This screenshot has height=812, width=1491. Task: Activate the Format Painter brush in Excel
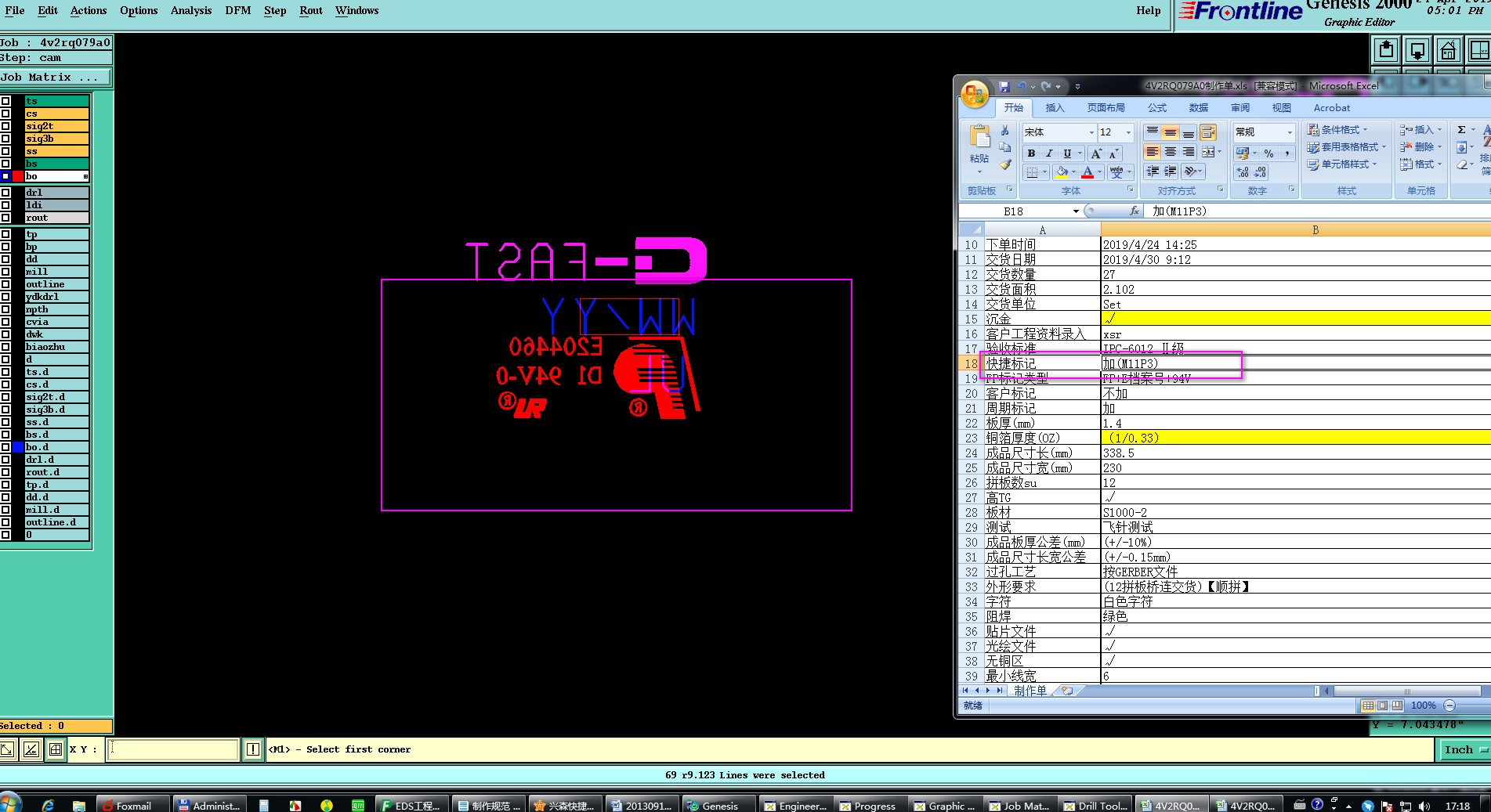point(1005,165)
